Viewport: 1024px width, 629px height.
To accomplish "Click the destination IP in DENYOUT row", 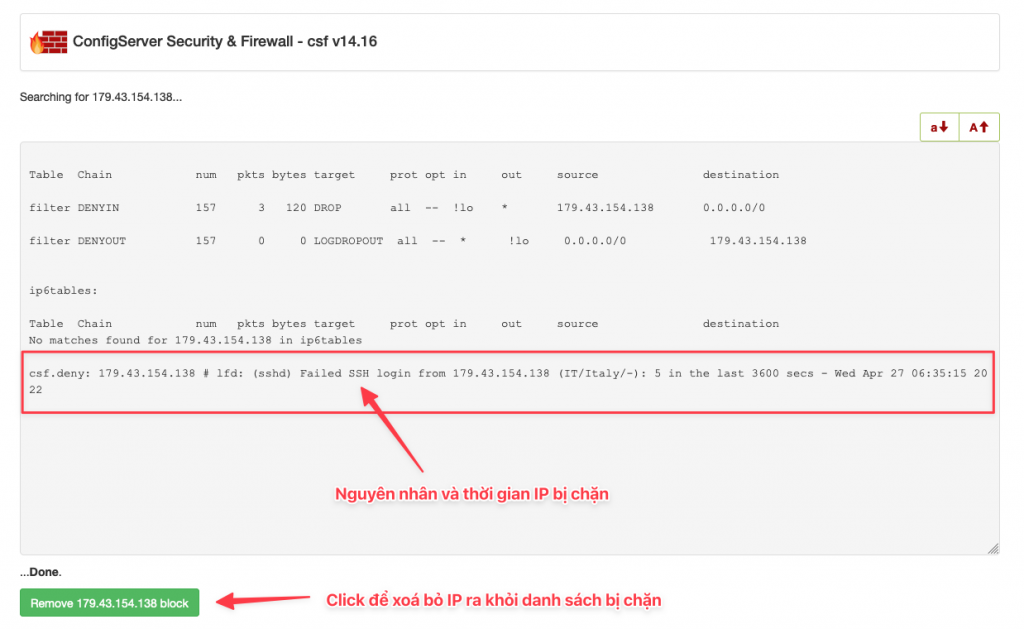I will click(758, 241).
